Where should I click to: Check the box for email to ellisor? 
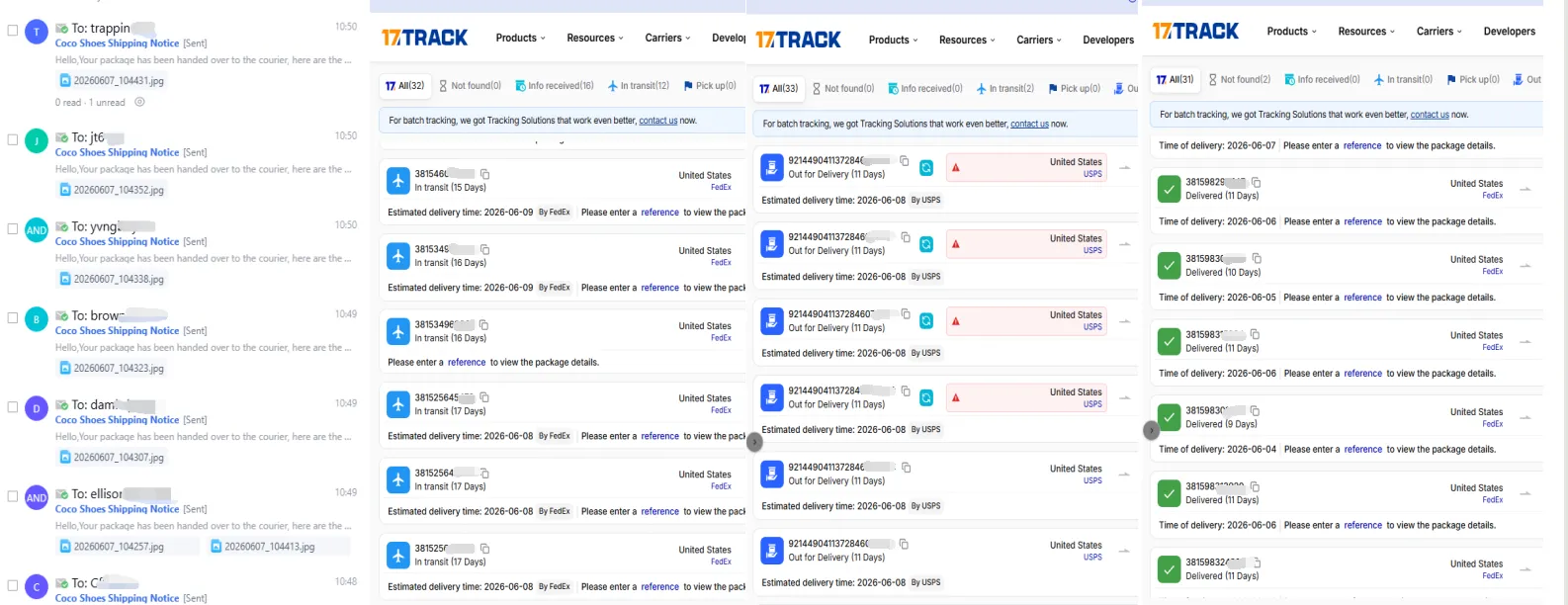(x=13, y=496)
